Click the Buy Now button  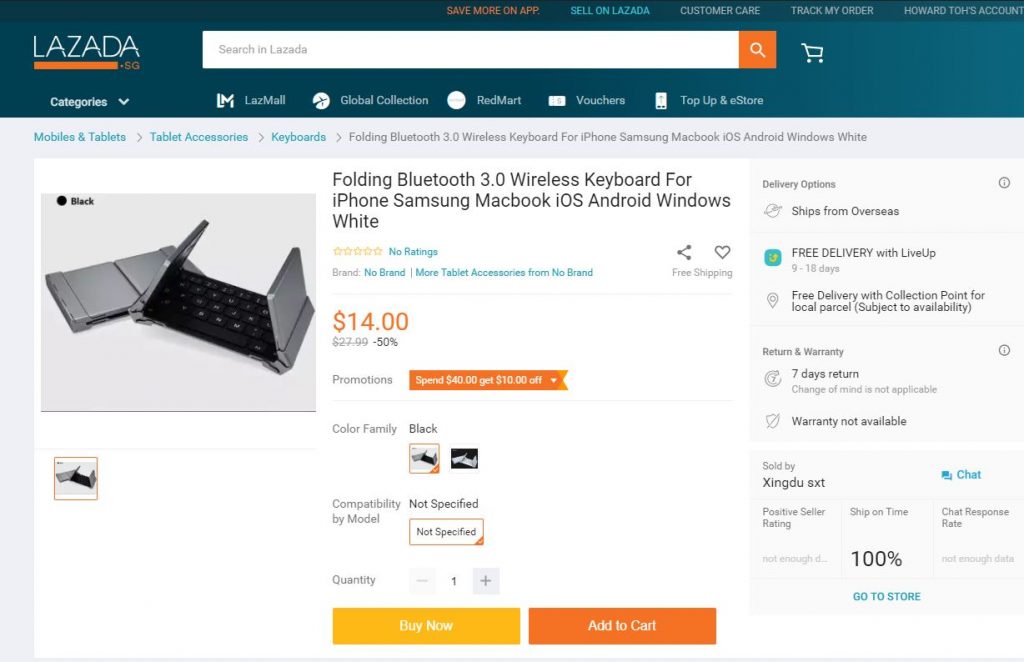coord(426,626)
